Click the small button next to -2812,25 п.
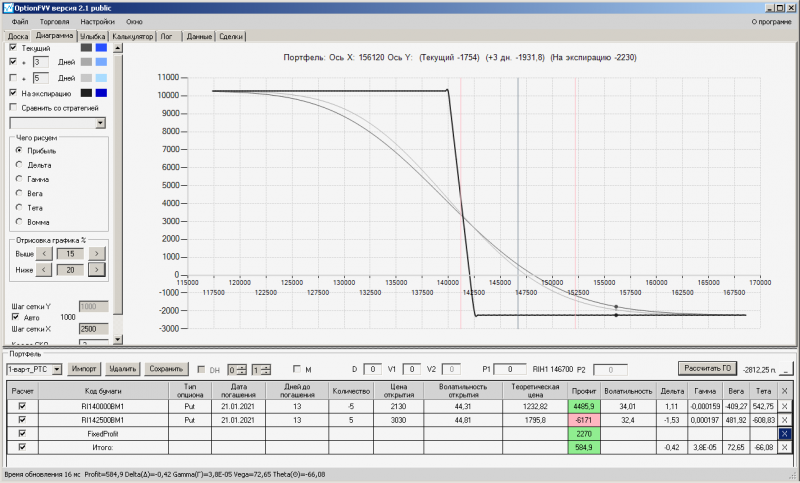 click(788, 369)
